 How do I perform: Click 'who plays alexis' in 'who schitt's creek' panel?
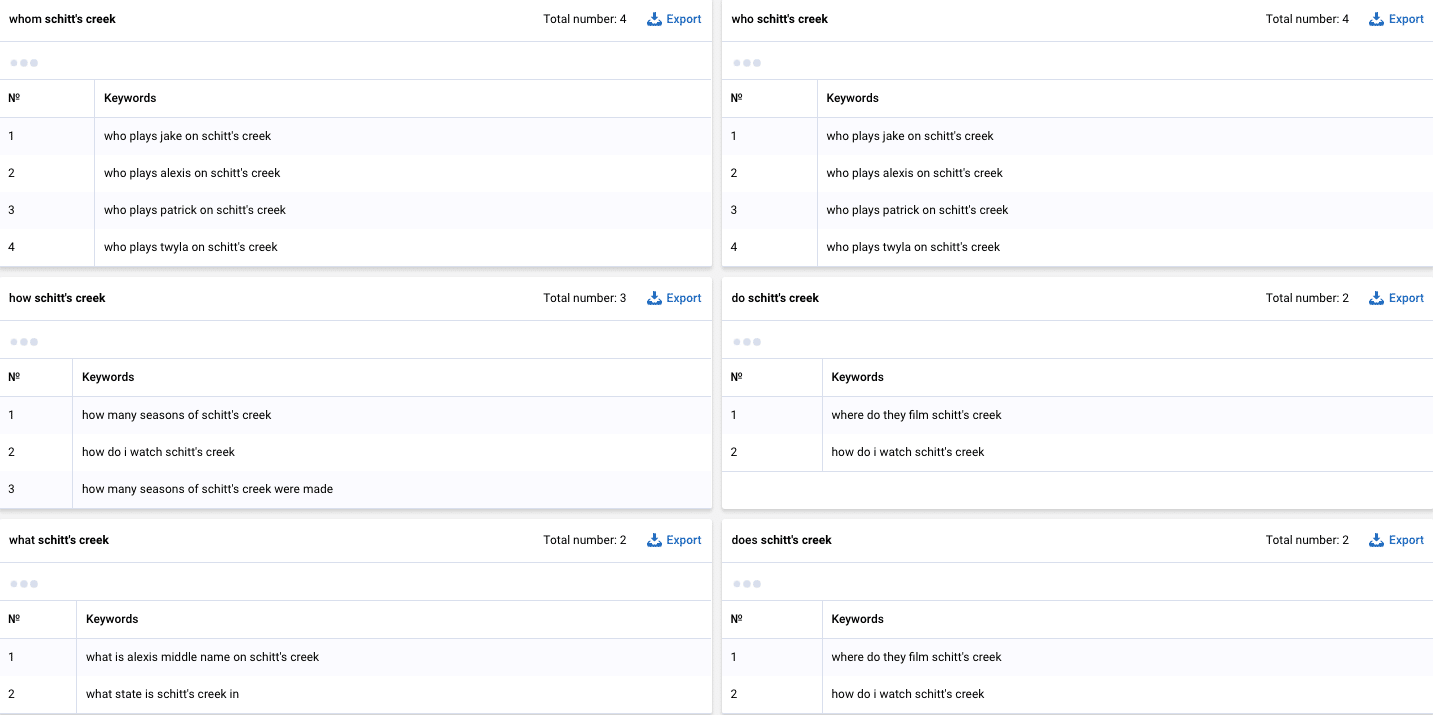pos(914,173)
